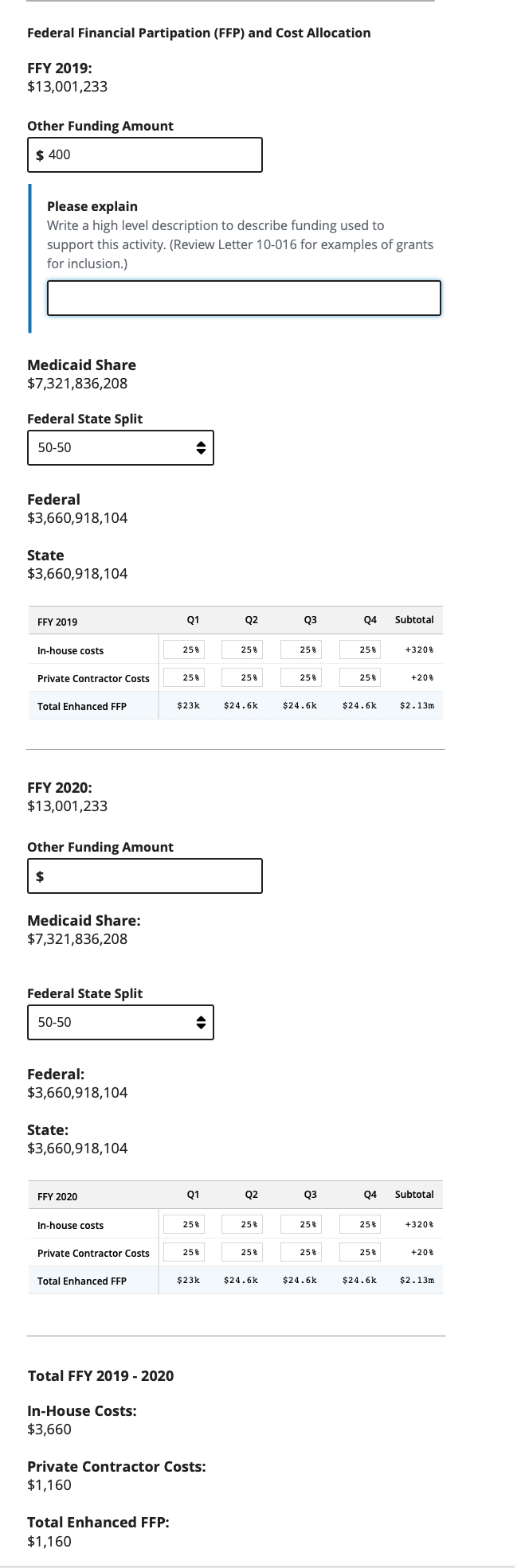This screenshot has height=1568, width=517.
Task: Open the FFY 2020 Federal State Split dropdown
Action: click(x=120, y=1022)
